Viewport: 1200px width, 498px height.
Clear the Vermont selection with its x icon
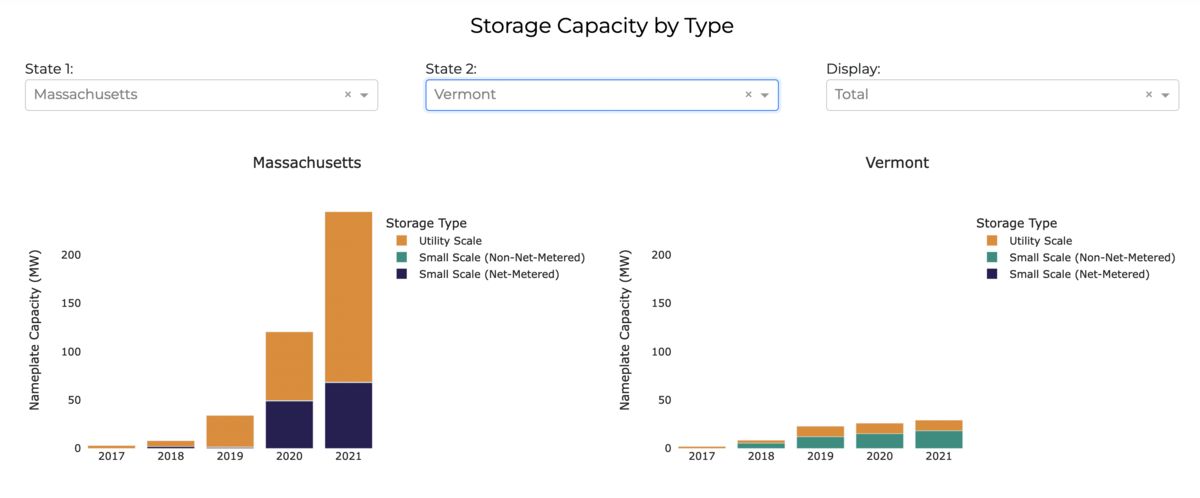tap(748, 95)
